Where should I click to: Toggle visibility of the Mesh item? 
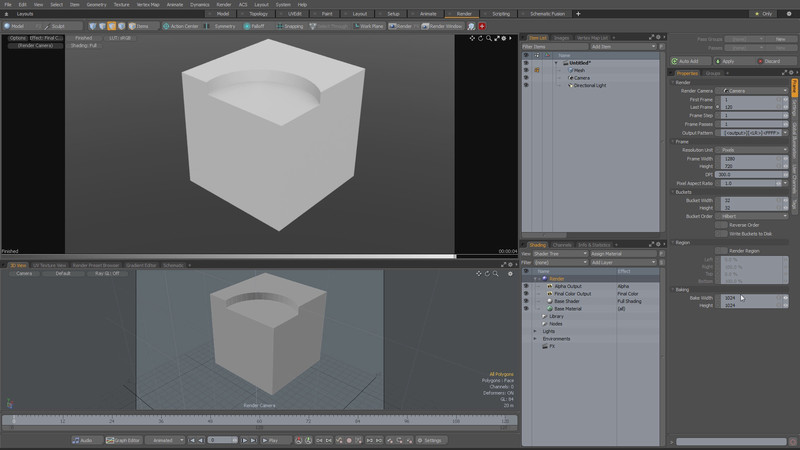[526, 70]
